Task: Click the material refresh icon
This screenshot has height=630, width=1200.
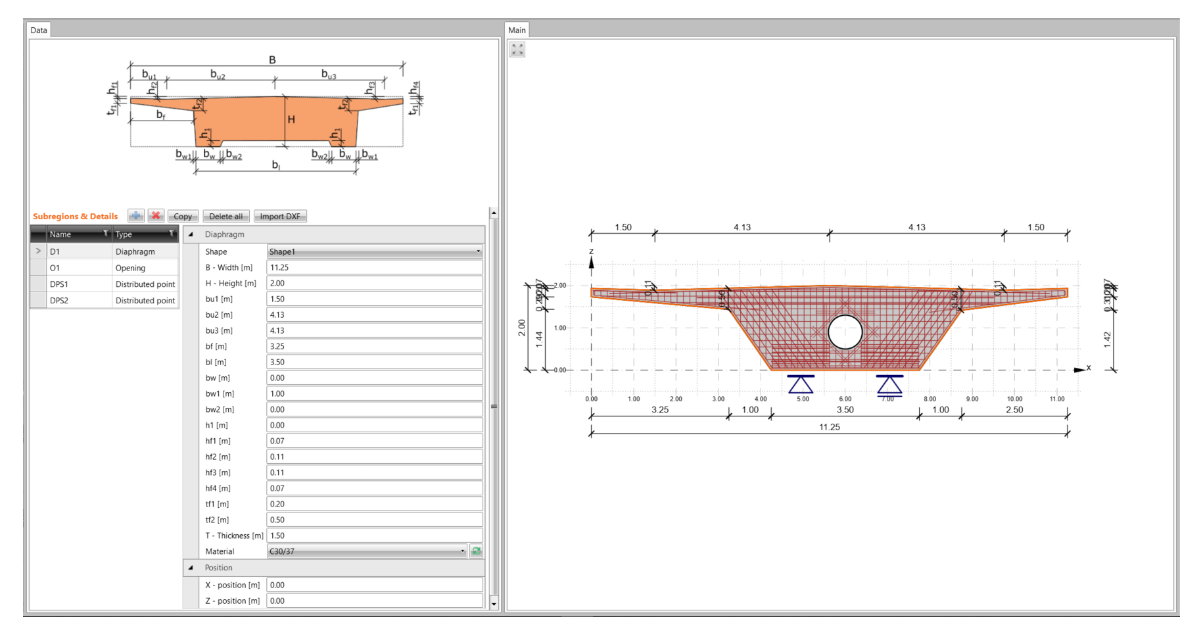Action: [x=477, y=551]
